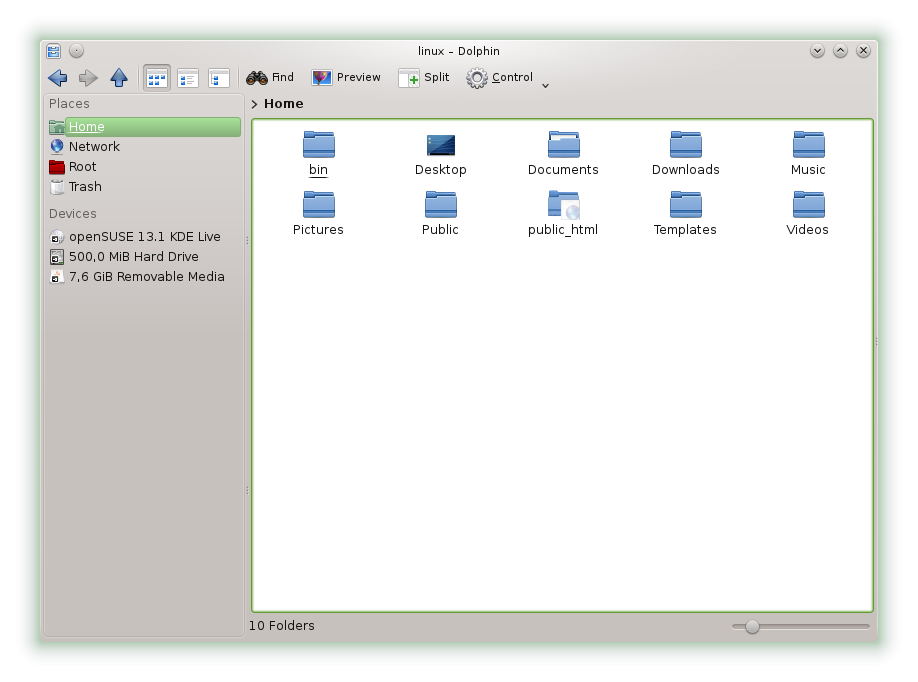918x682 pixels.
Task: Split the view with Split button
Action: [424, 78]
